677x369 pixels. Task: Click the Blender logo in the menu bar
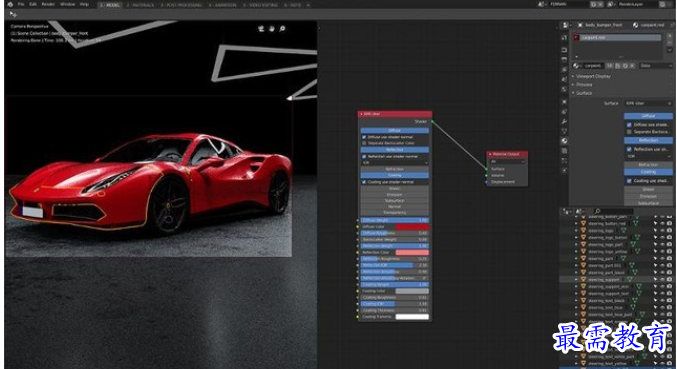point(10,4)
